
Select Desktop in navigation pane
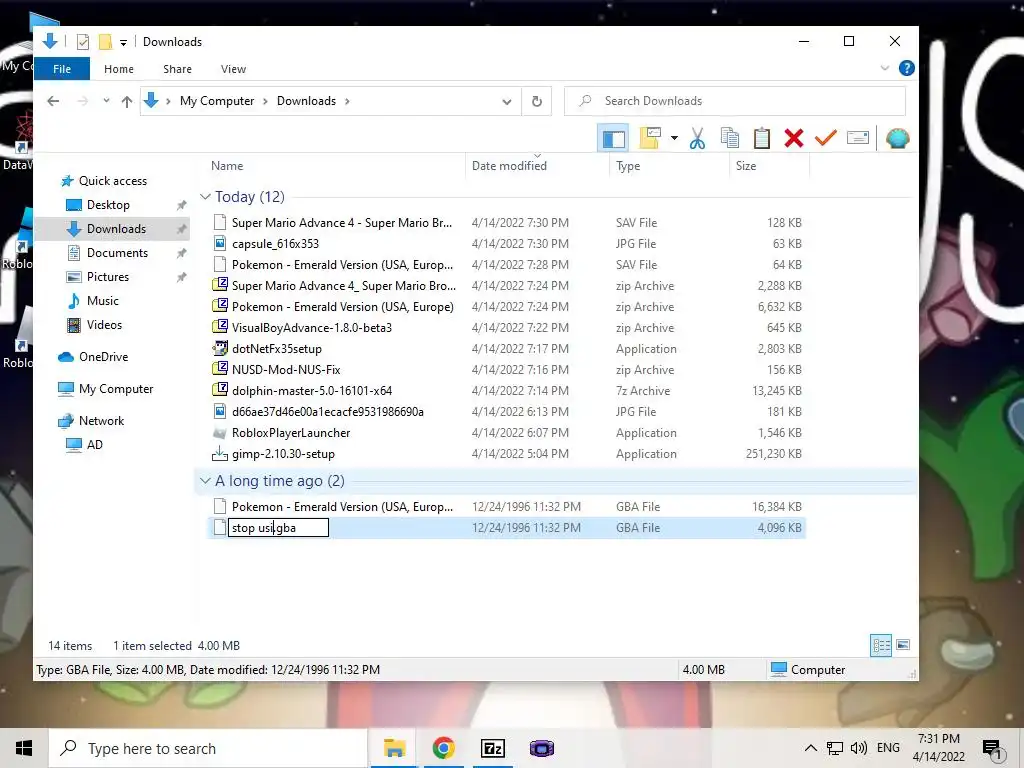click(x=108, y=205)
